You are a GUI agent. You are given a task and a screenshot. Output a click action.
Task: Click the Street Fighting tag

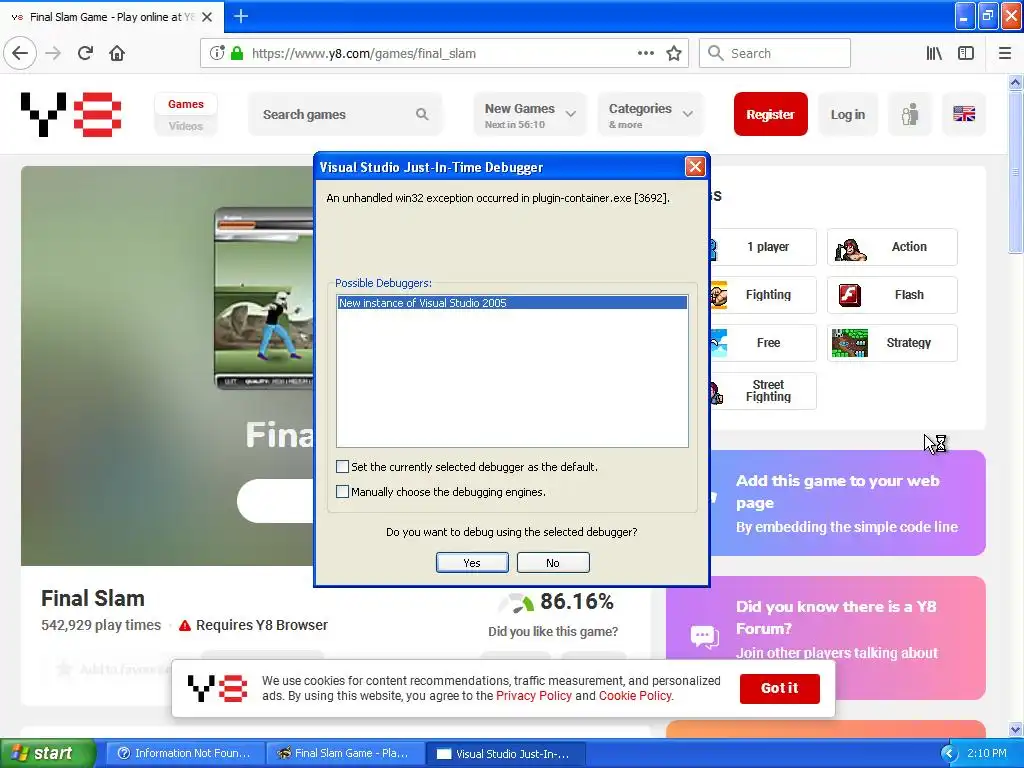coord(763,391)
